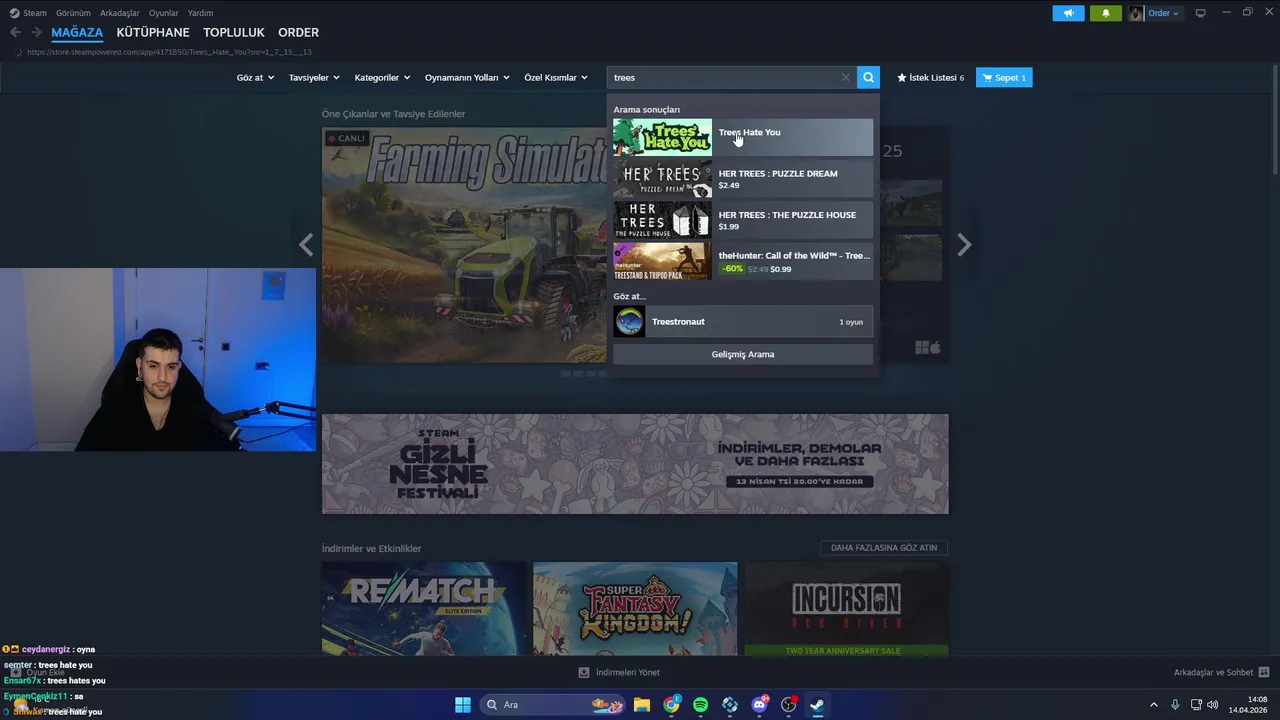Select HER TREES : PUZZLE DREAM result
Screen dimensions: 1280x720
743,179
